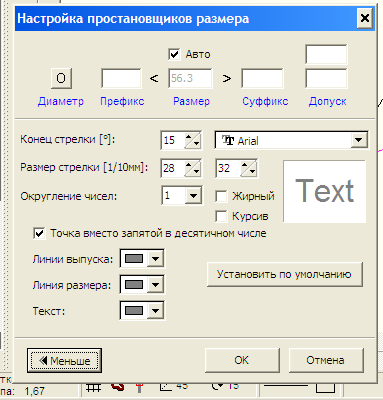Open Текст color dropdown

155,311
